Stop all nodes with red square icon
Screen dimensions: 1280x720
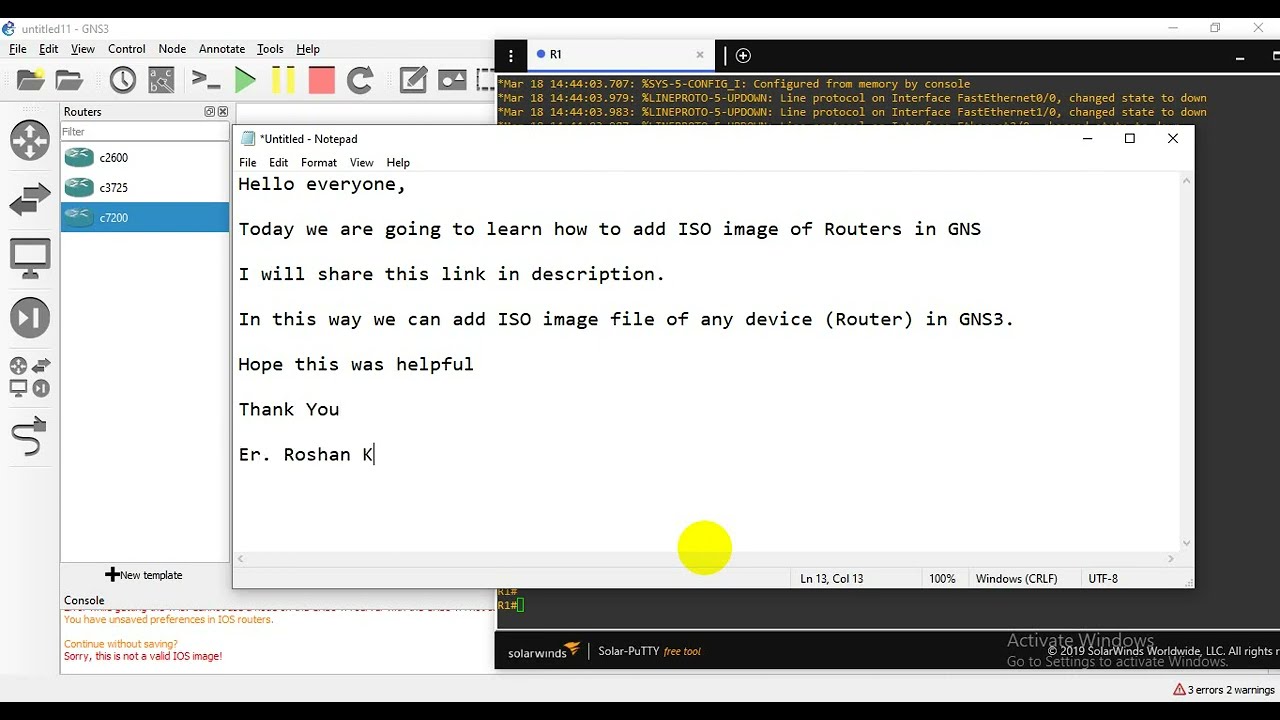(x=321, y=80)
